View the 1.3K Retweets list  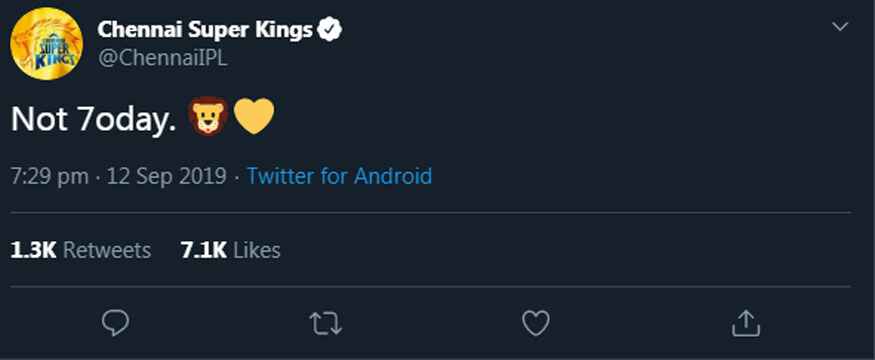81,250
